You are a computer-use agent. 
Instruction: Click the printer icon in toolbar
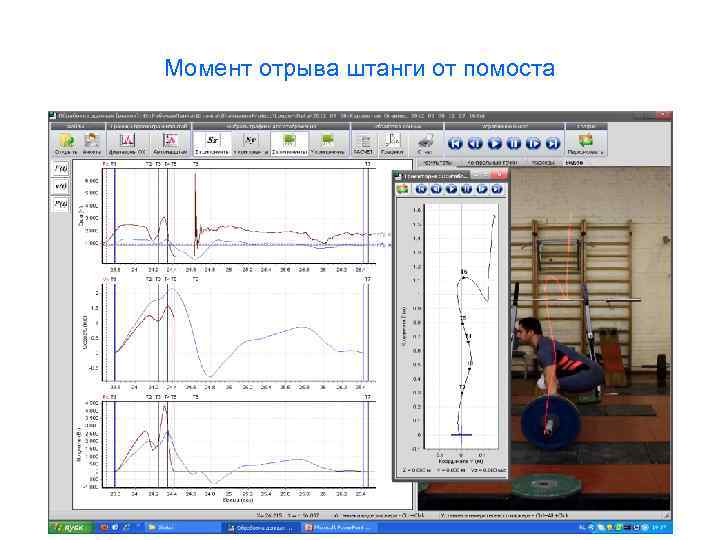coord(425,141)
